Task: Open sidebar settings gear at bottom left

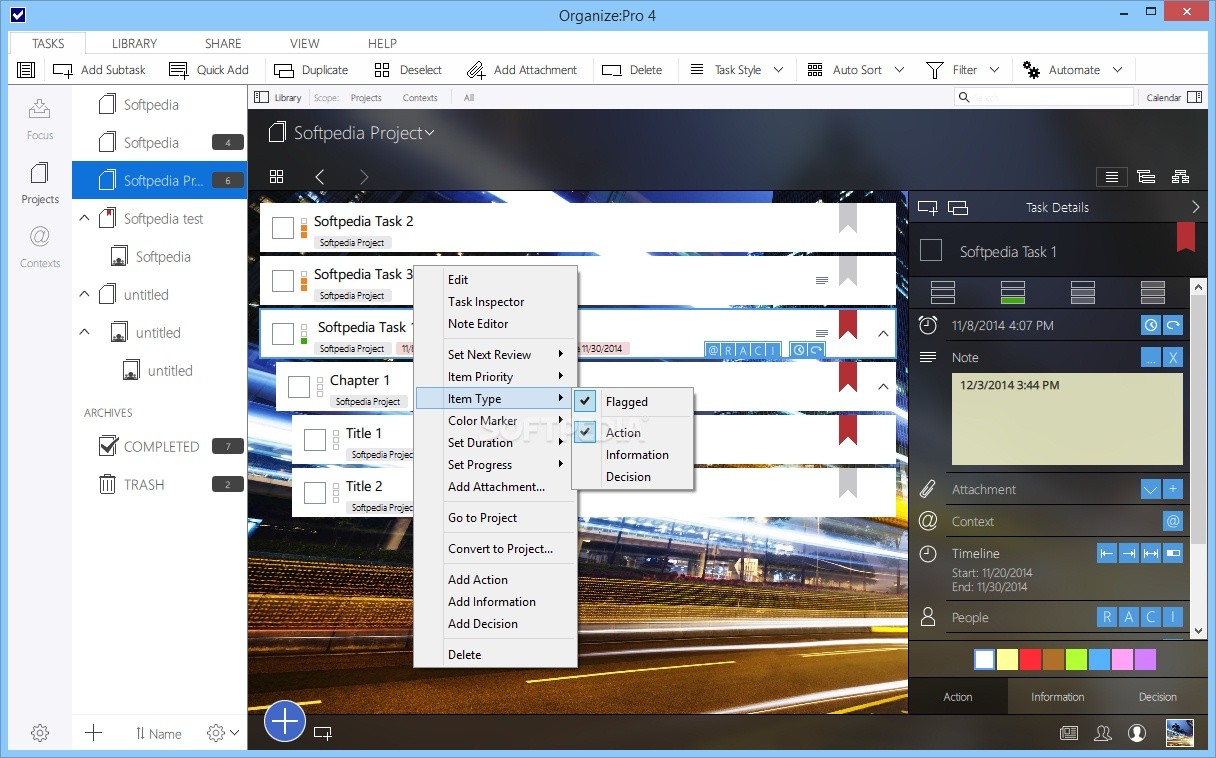Action: [x=40, y=733]
